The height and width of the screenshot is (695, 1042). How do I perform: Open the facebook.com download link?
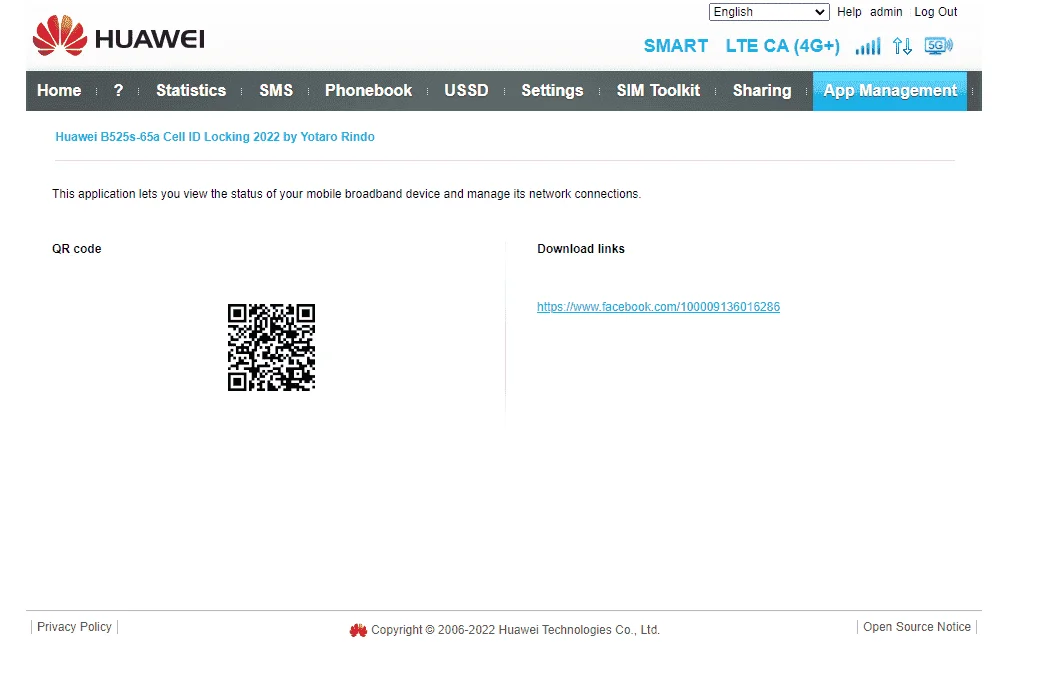coord(658,307)
